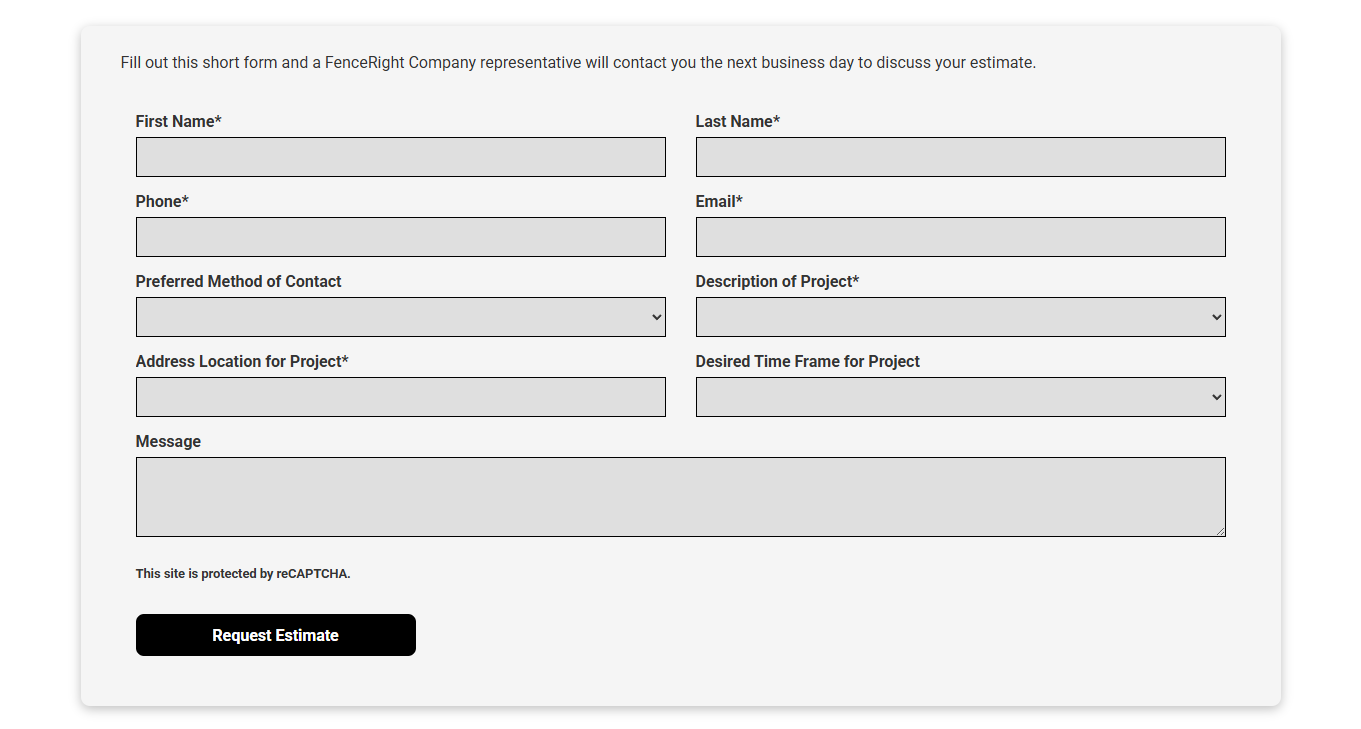Image resolution: width=1361 pixels, height=729 pixels.
Task: Select the Phone number field
Action: 400,237
